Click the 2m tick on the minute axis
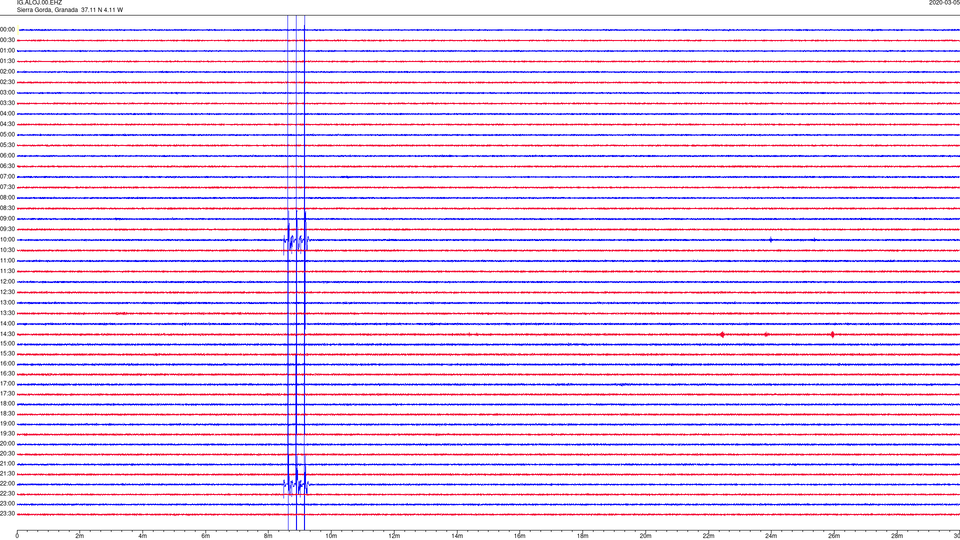The height and width of the screenshot is (540, 960). [80, 536]
